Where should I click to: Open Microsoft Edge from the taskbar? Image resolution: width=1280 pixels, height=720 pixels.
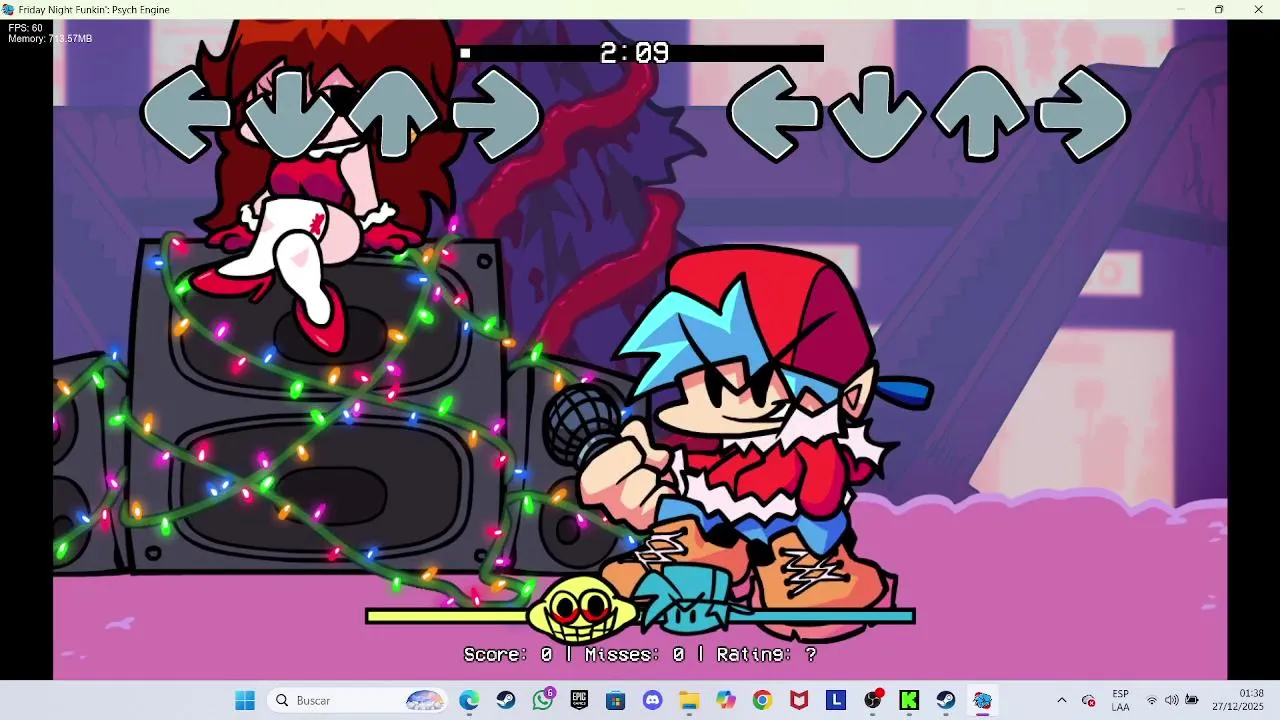pos(469,700)
